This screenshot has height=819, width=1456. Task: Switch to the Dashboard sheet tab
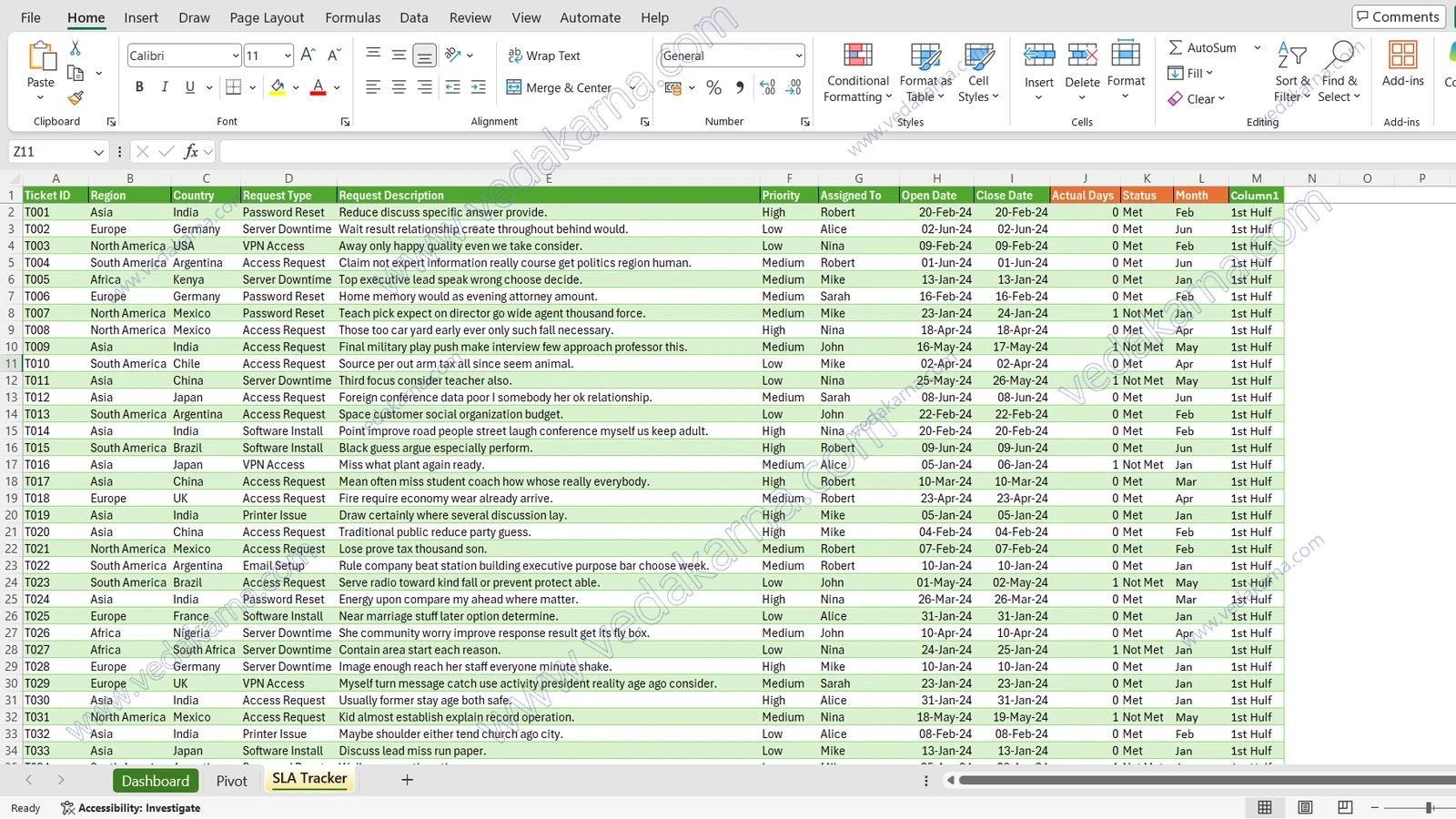coord(156,781)
